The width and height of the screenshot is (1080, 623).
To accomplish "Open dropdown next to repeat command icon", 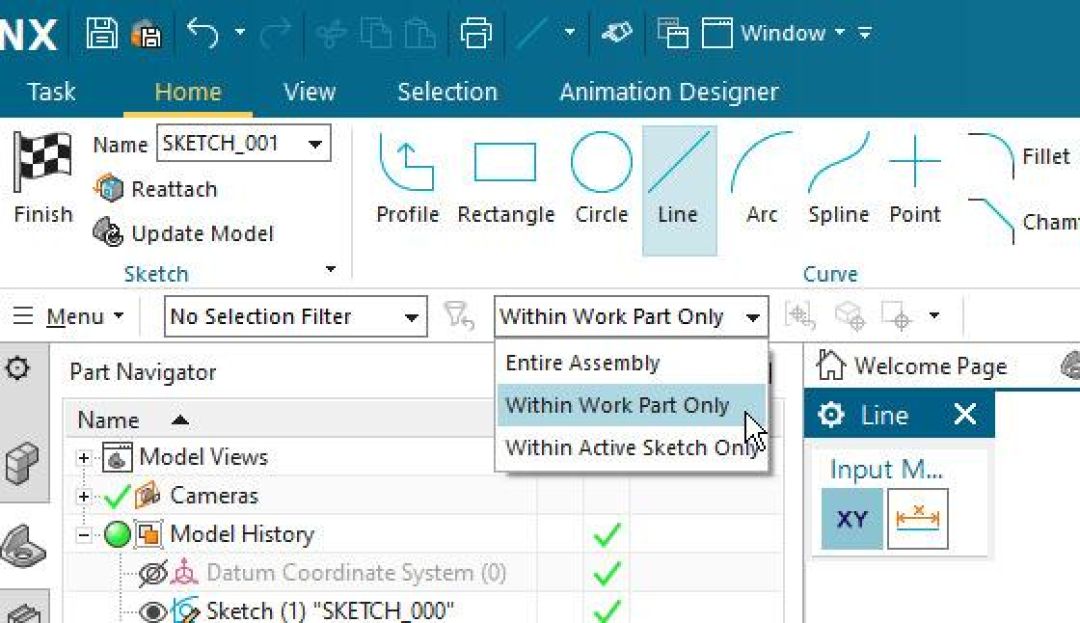I will click(x=570, y=32).
